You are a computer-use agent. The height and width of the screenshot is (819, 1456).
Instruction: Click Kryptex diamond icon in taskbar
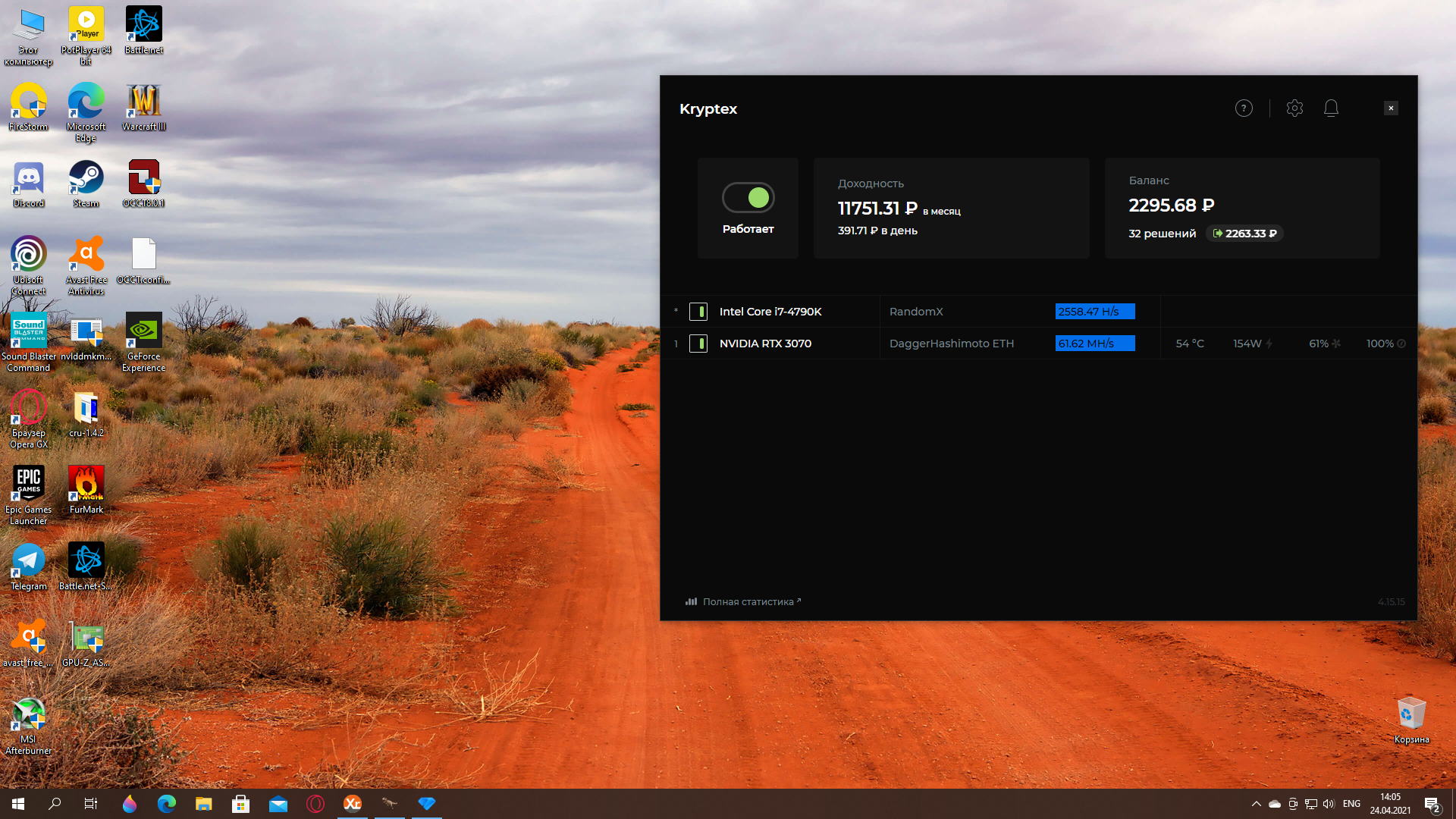coord(427,804)
